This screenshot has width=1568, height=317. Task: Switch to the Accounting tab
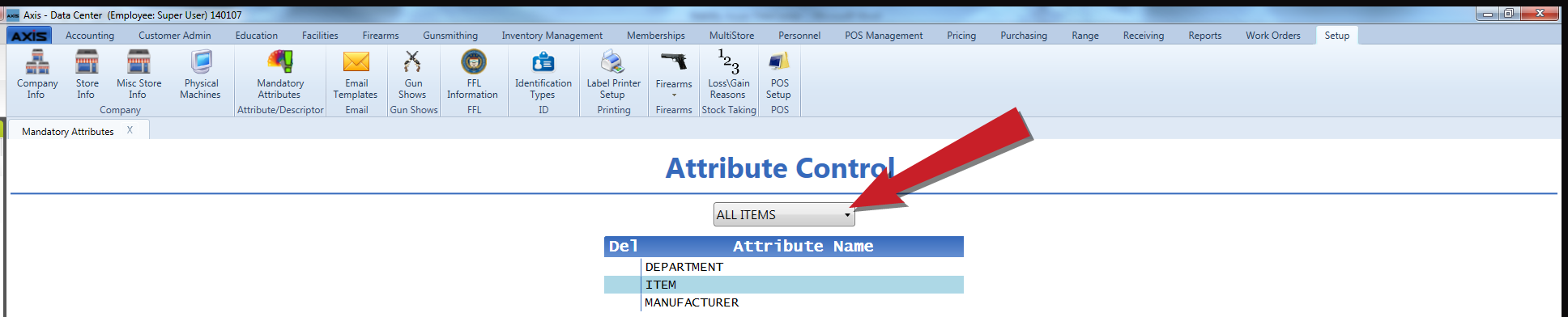click(x=90, y=36)
